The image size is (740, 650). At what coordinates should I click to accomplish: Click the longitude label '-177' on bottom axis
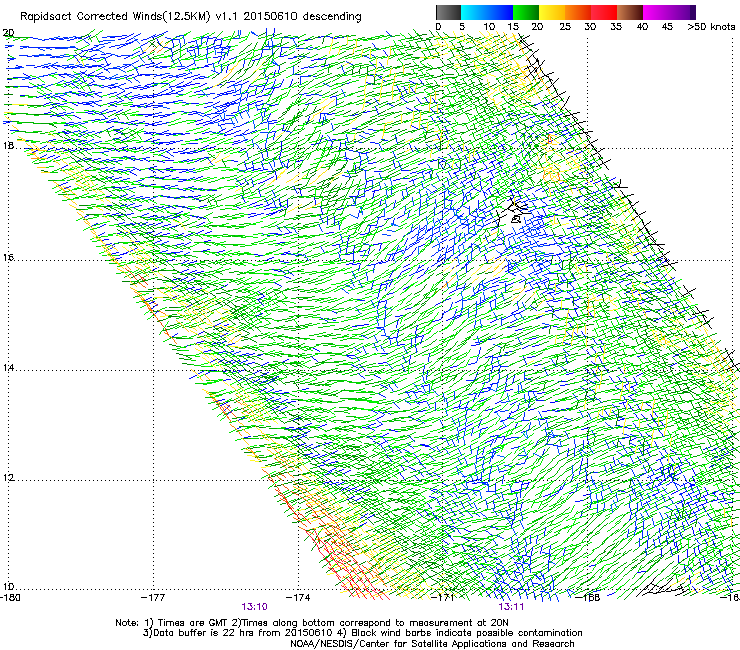pos(153,598)
